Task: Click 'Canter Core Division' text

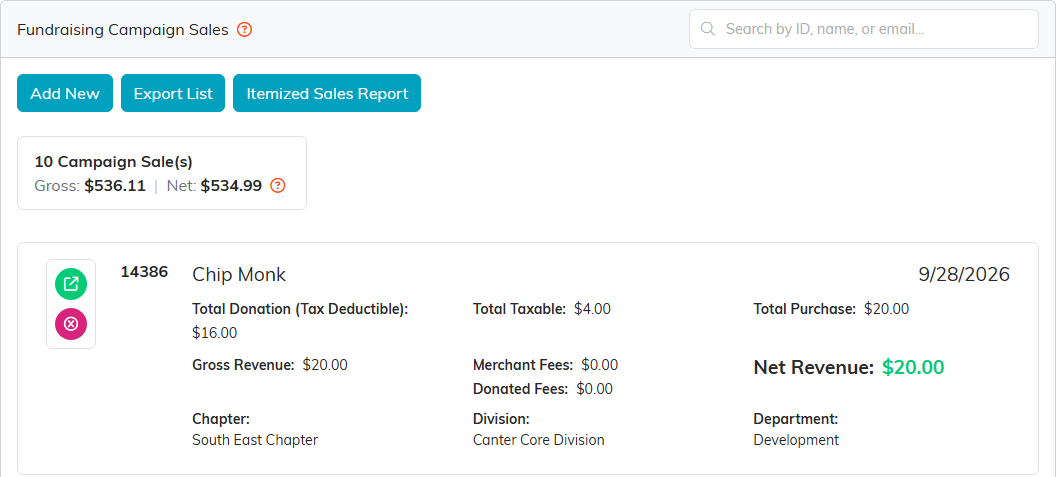Action: click(x=539, y=440)
